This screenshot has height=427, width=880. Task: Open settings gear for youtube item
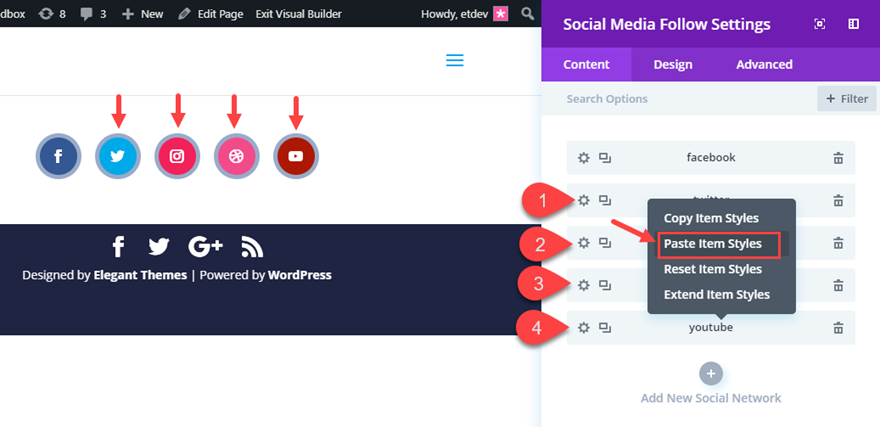[x=584, y=328]
